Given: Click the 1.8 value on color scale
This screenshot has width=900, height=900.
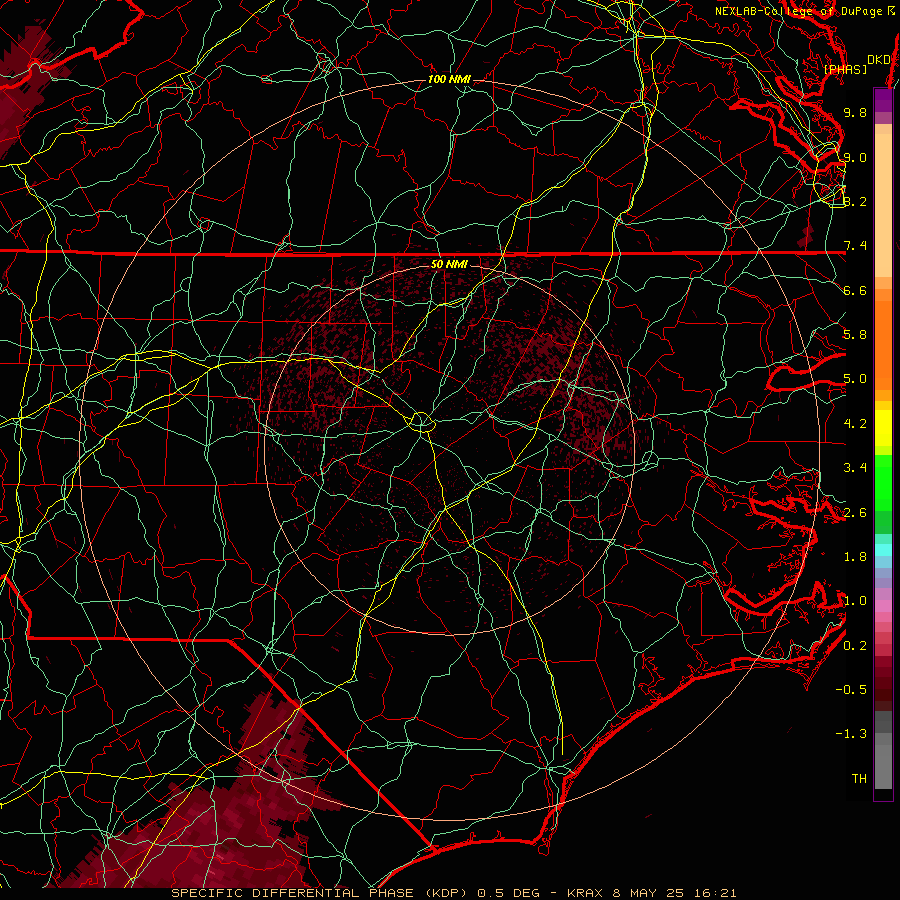Looking at the screenshot, I should click(x=855, y=557).
